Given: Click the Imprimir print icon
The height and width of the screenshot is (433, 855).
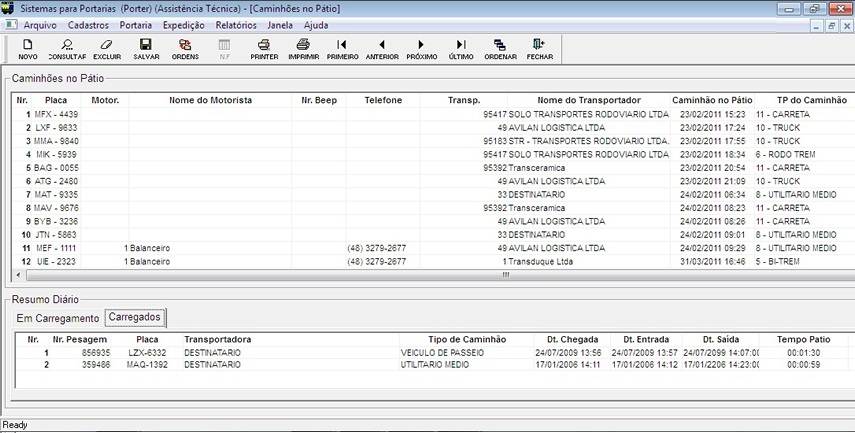Looking at the screenshot, I should (303, 49).
